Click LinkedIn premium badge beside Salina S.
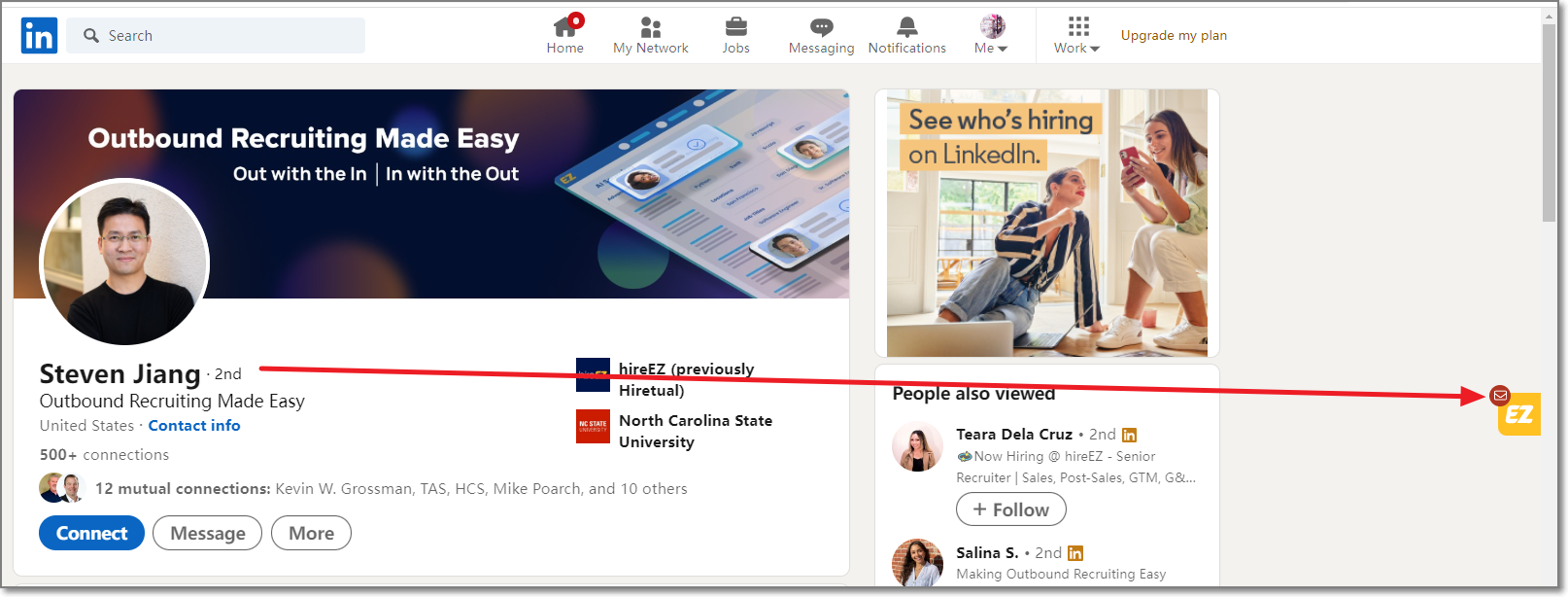This screenshot has height=597, width=1568. point(1075,553)
